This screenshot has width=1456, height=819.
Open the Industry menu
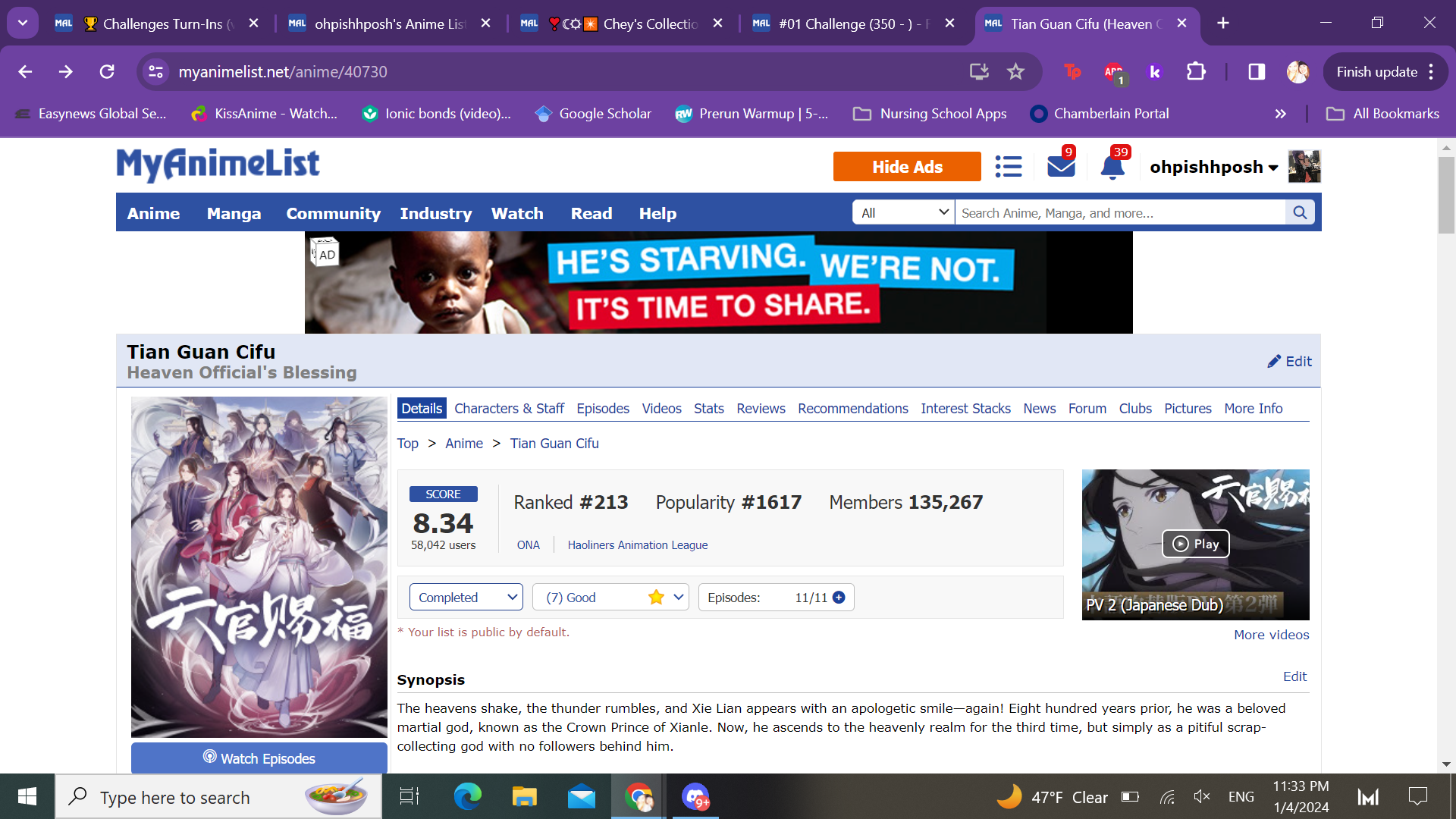click(435, 213)
